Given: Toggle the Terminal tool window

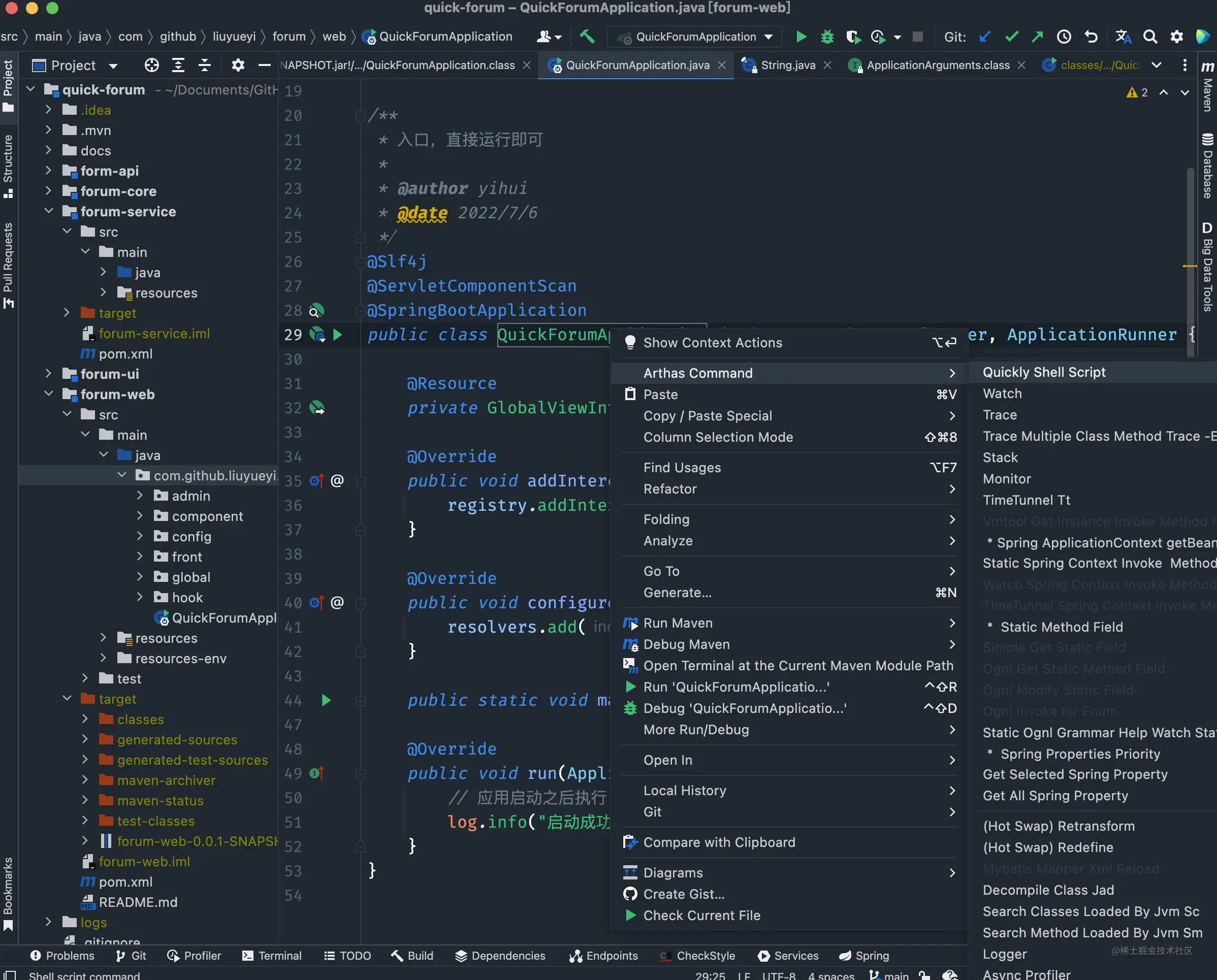Looking at the screenshot, I should [x=272, y=956].
